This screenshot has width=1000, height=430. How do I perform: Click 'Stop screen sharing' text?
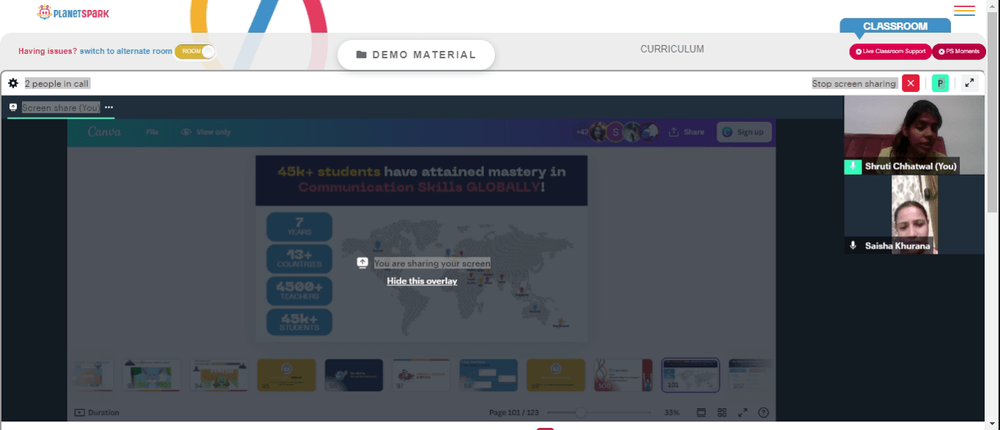(854, 83)
